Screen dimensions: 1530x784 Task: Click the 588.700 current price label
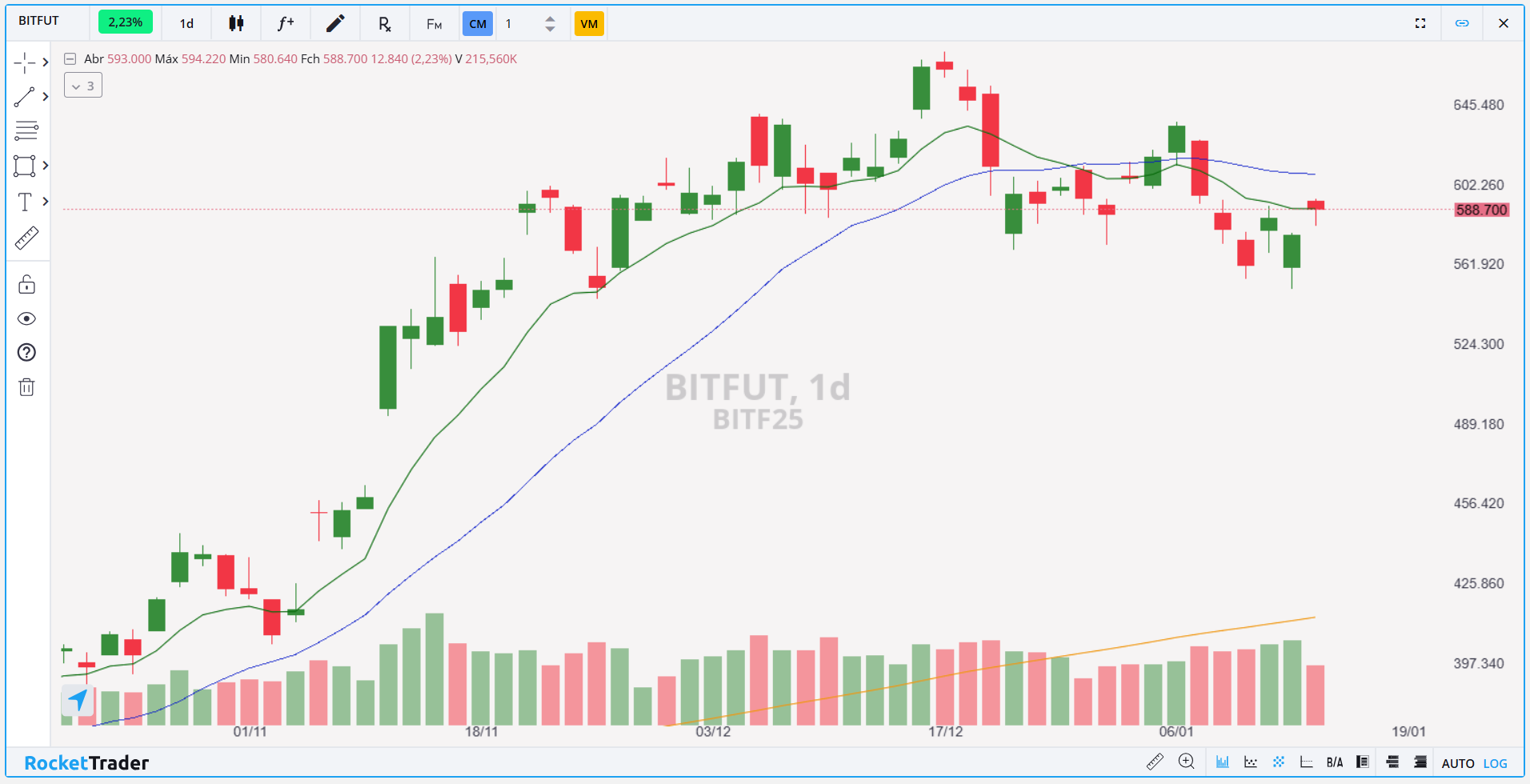[1481, 210]
